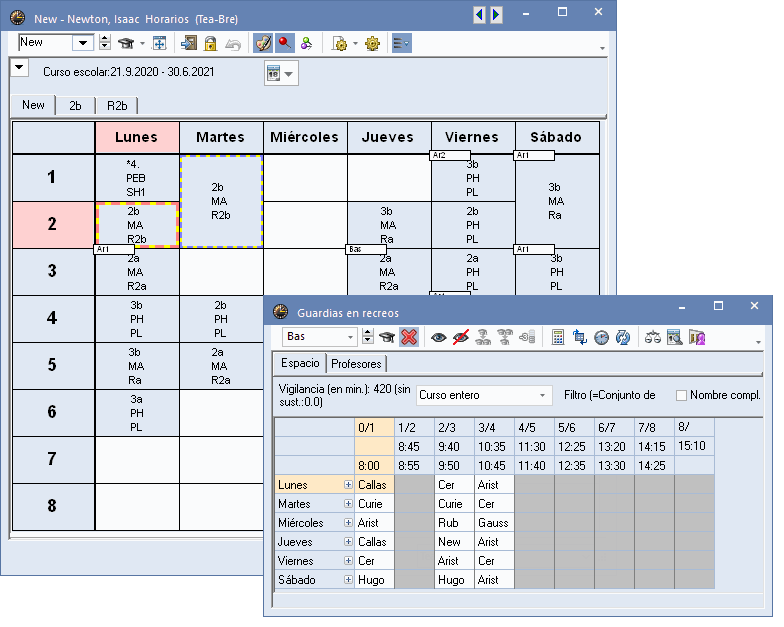This screenshot has height=627, width=784.
Task: Click the balance scales icon
Action: coord(652,338)
